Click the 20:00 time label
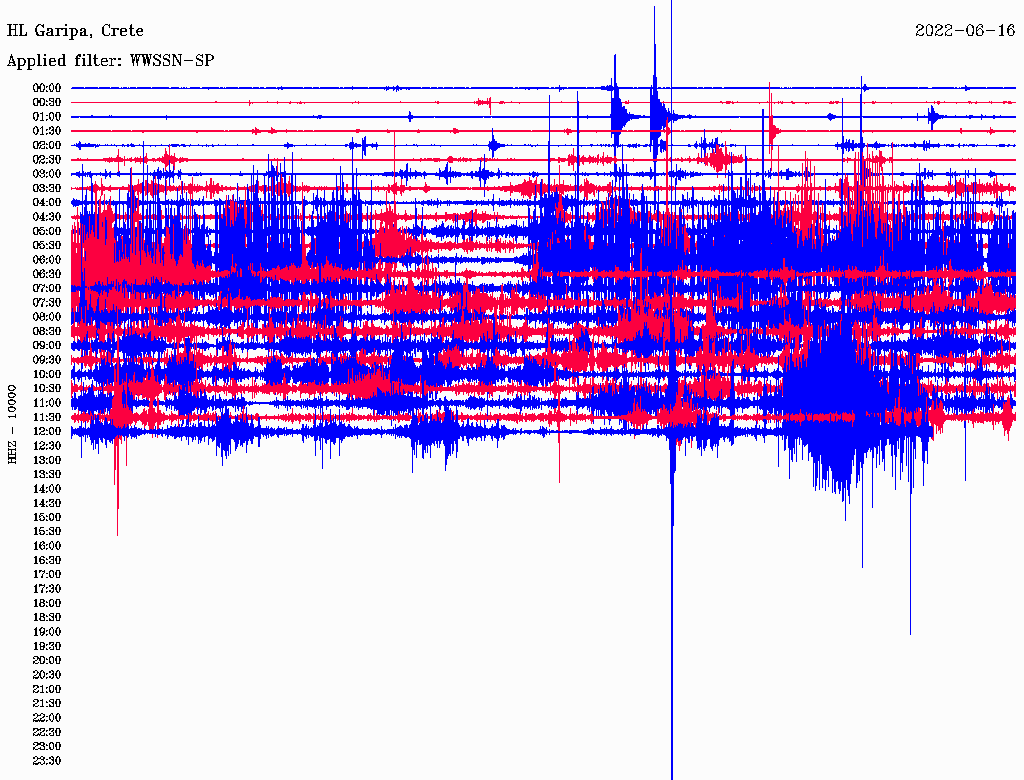 (47, 660)
